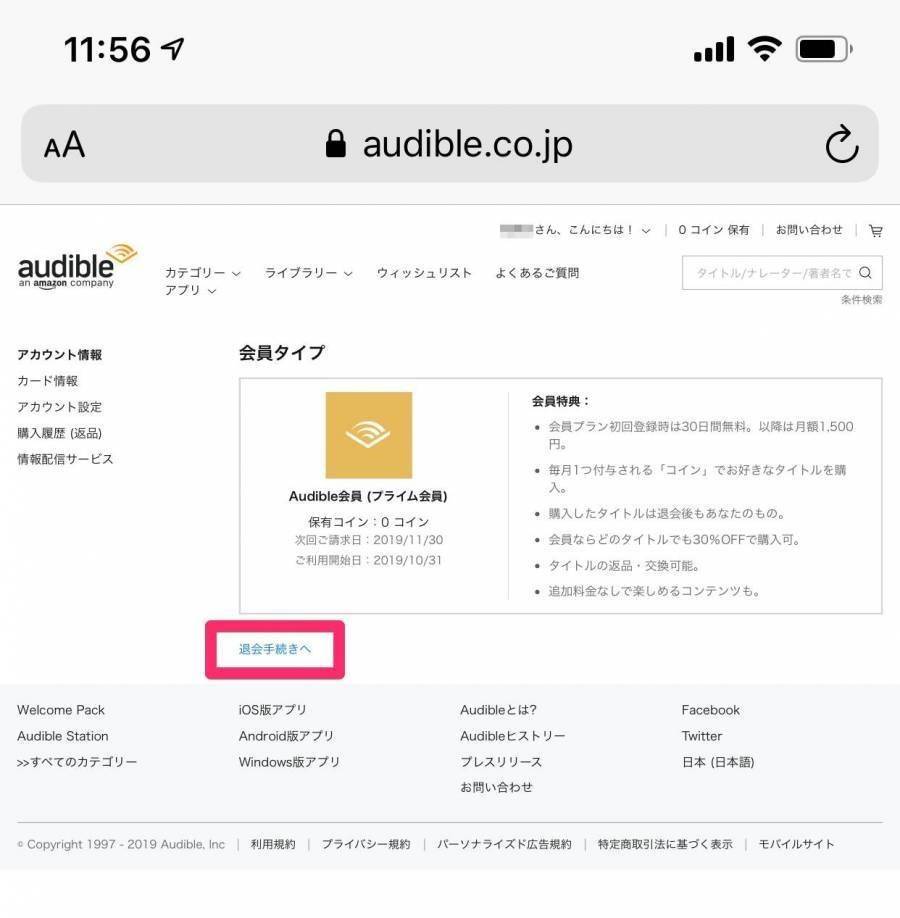Open the iOS版アプリ footer link

click(x=272, y=710)
